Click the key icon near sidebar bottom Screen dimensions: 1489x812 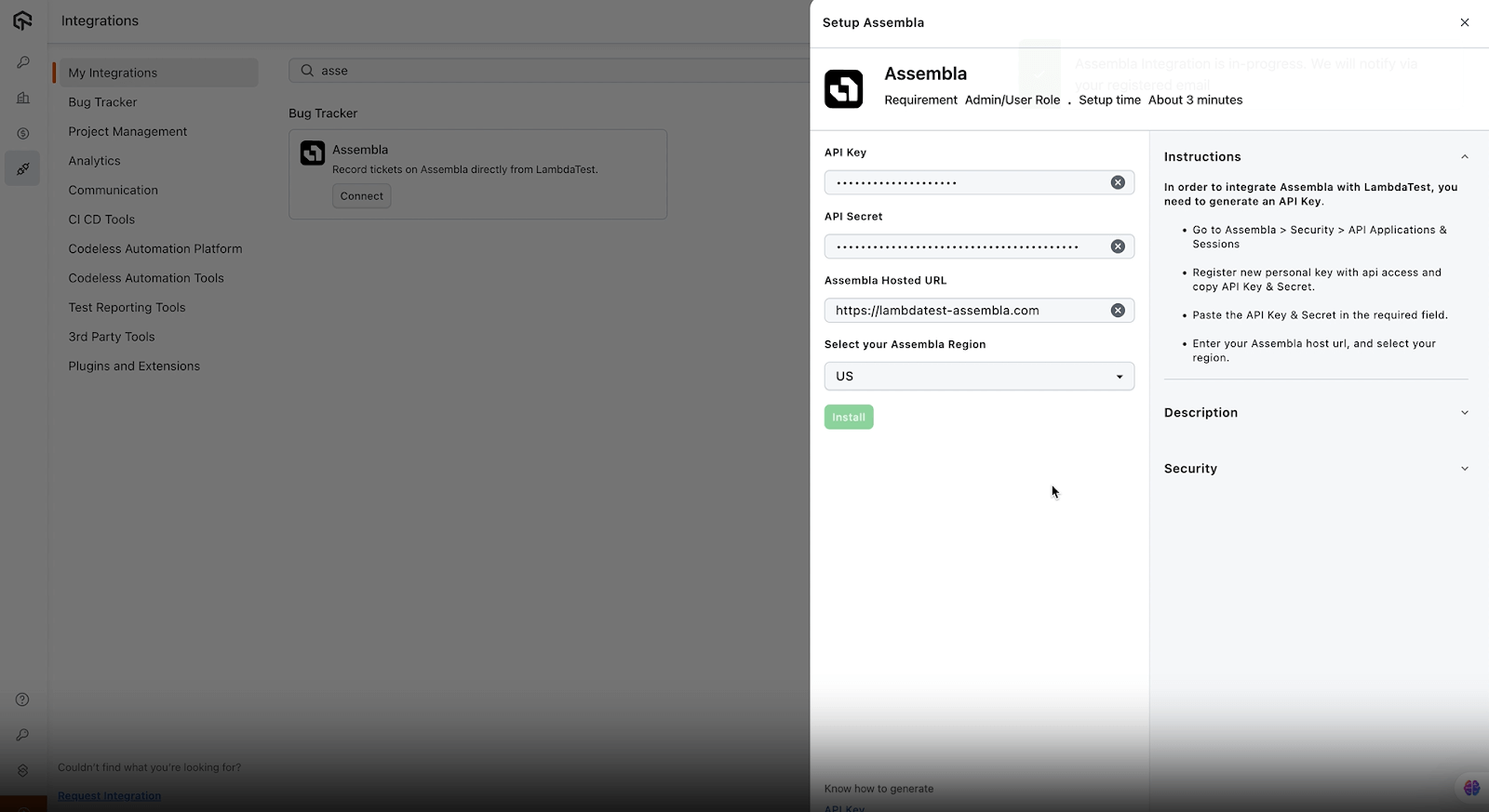pyautogui.click(x=22, y=735)
